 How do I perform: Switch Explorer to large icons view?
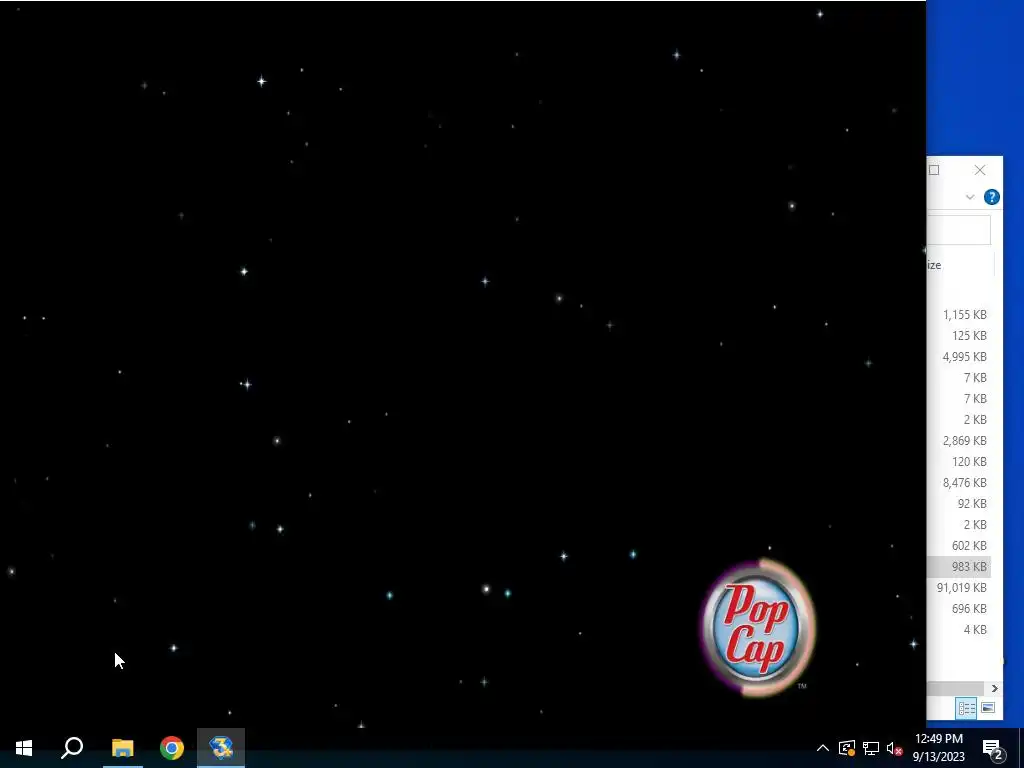[x=987, y=708]
